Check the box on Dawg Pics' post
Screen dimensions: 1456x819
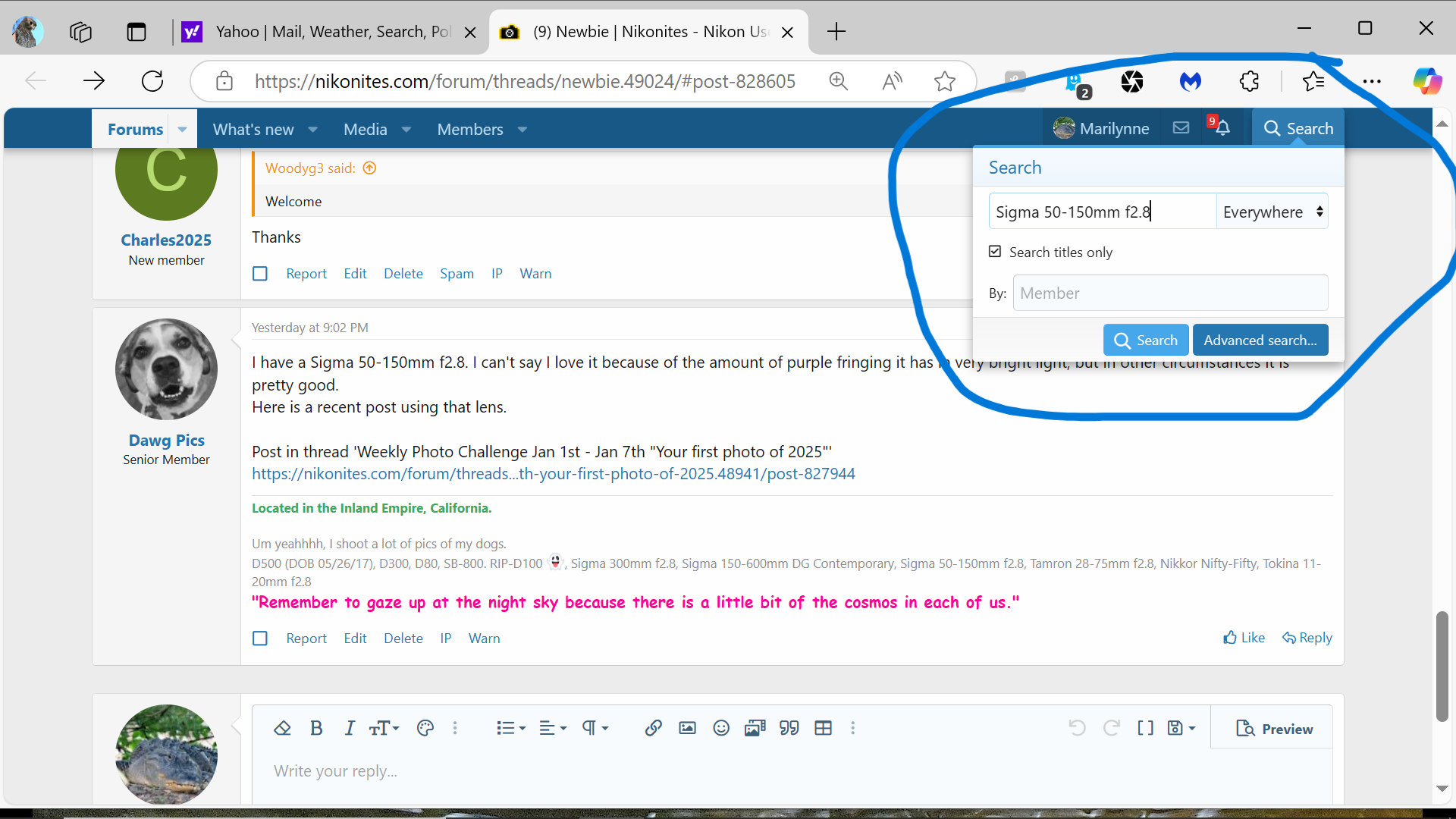coord(260,639)
